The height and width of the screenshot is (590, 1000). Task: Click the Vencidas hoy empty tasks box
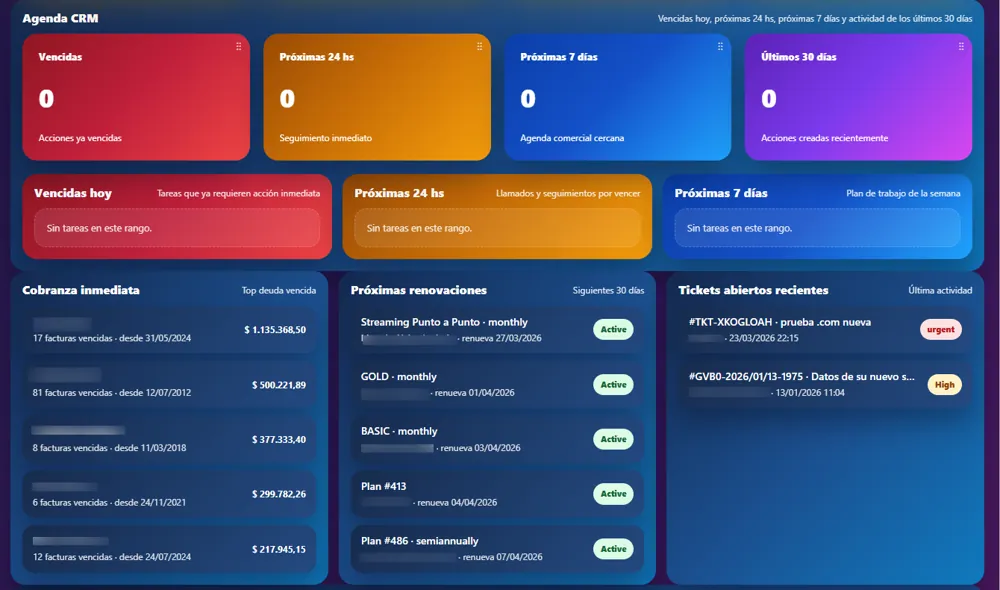click(x=177, y=228)
